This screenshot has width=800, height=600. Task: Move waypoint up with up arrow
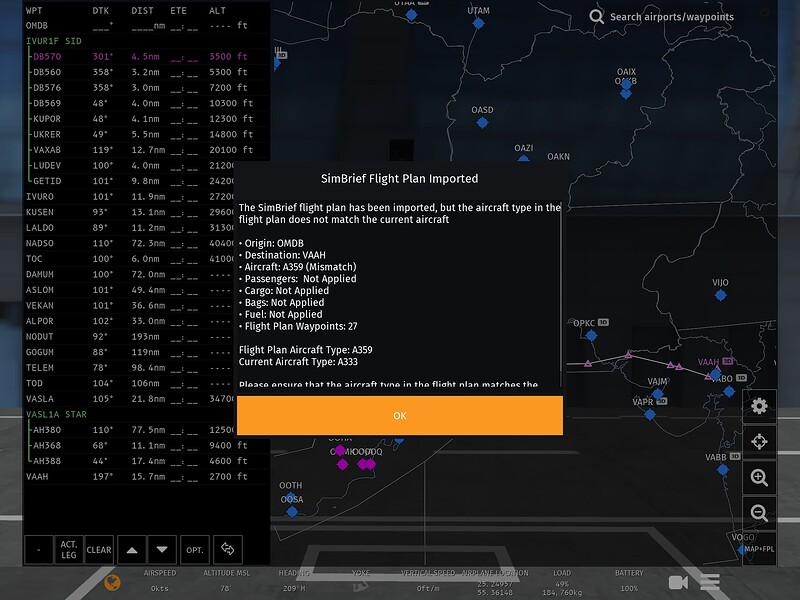pos(132,549)
